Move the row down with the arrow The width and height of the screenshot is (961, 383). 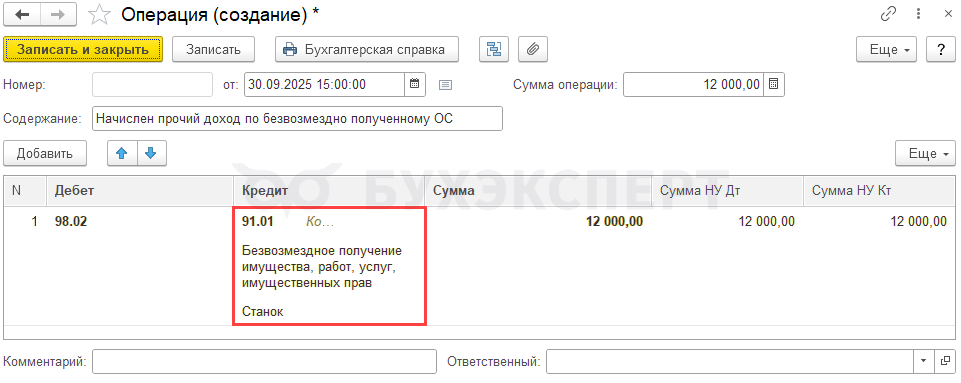(151, 153)
